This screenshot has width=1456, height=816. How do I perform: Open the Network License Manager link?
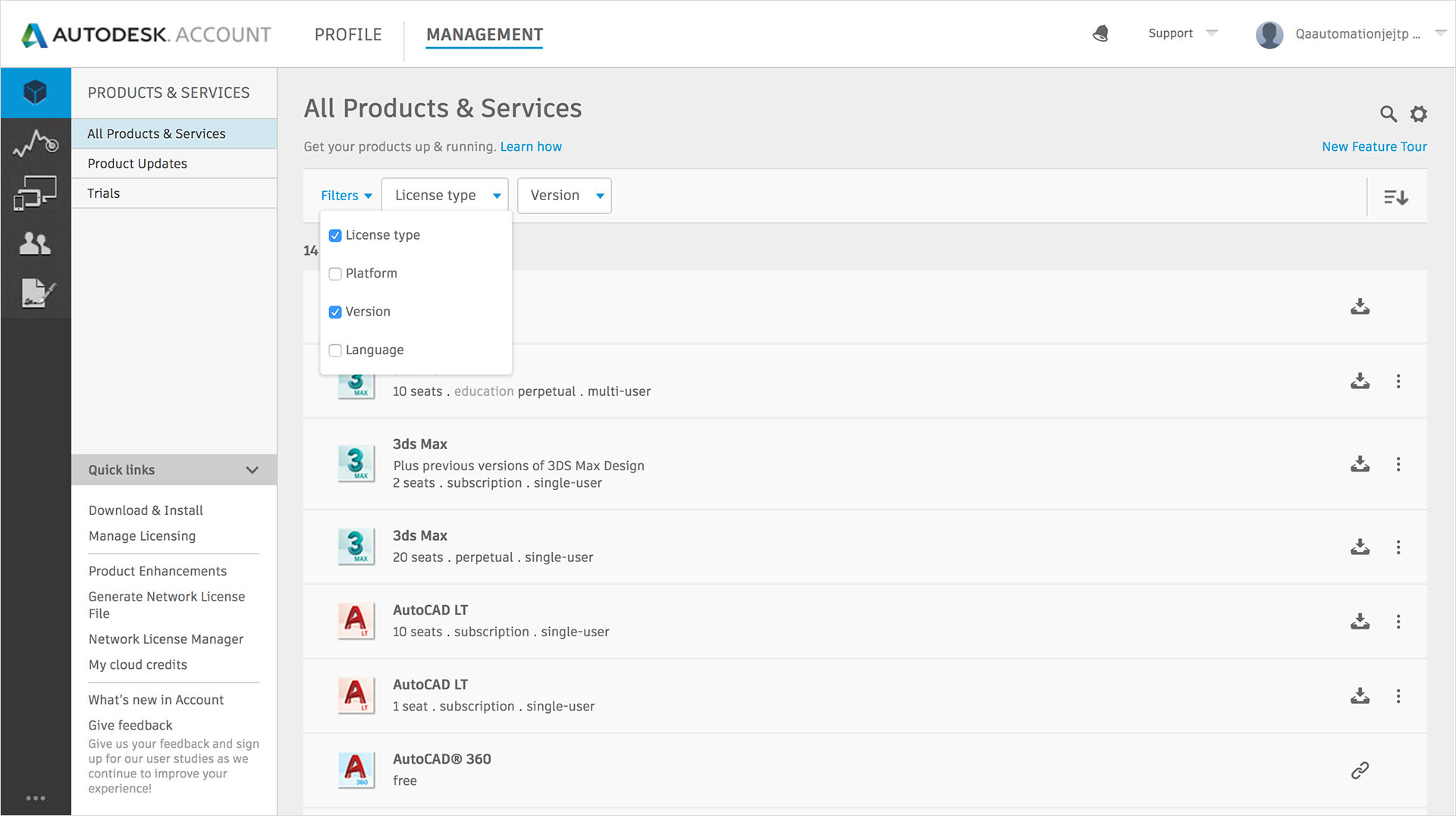tap(166, 639)
